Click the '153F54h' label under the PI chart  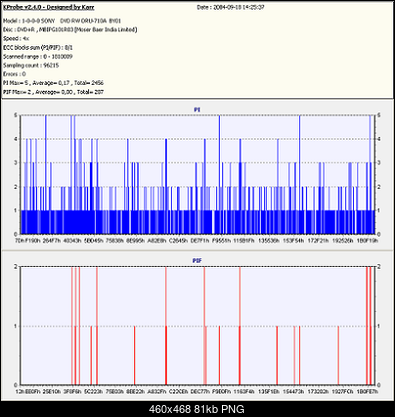pyautogui.click(x=293, y=240)
